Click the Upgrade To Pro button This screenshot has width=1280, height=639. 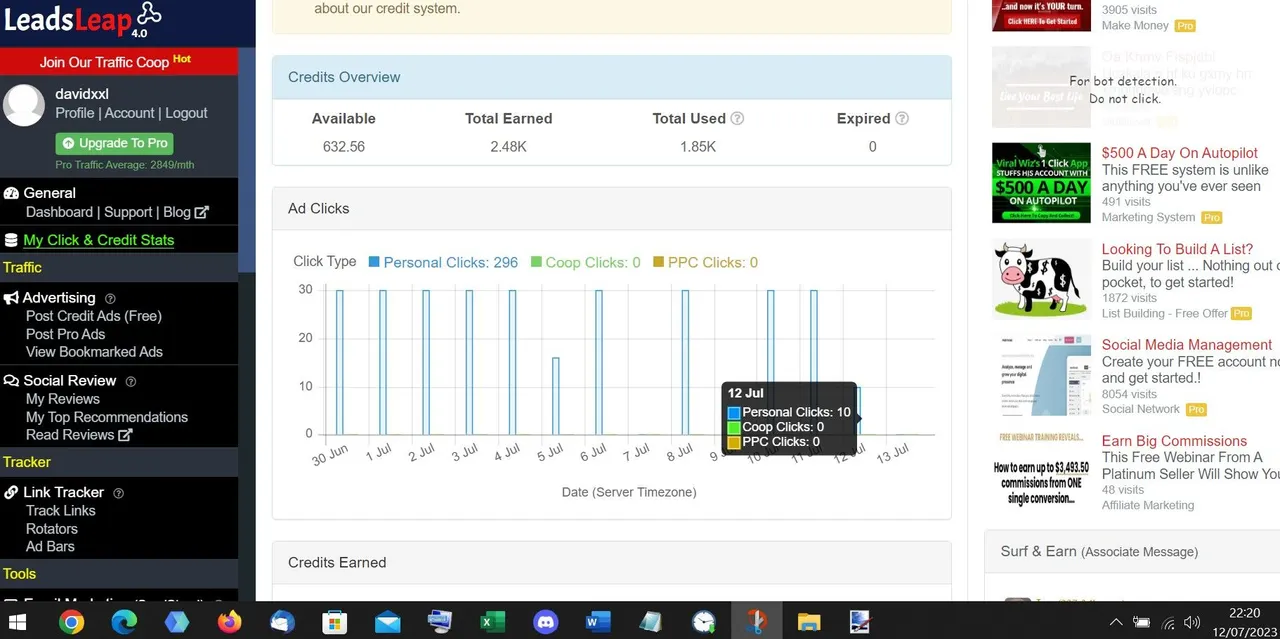tap(114, 143)
